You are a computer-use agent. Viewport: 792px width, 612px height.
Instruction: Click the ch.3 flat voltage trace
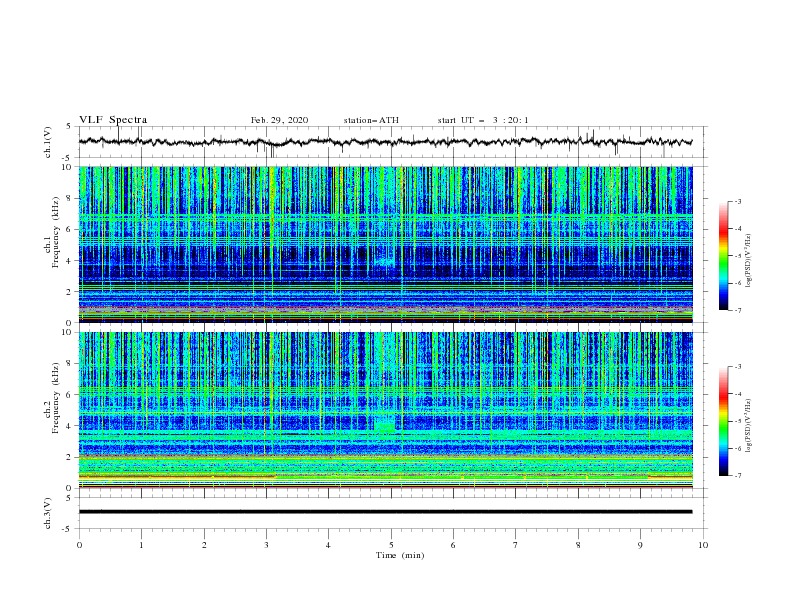[385, 512]
